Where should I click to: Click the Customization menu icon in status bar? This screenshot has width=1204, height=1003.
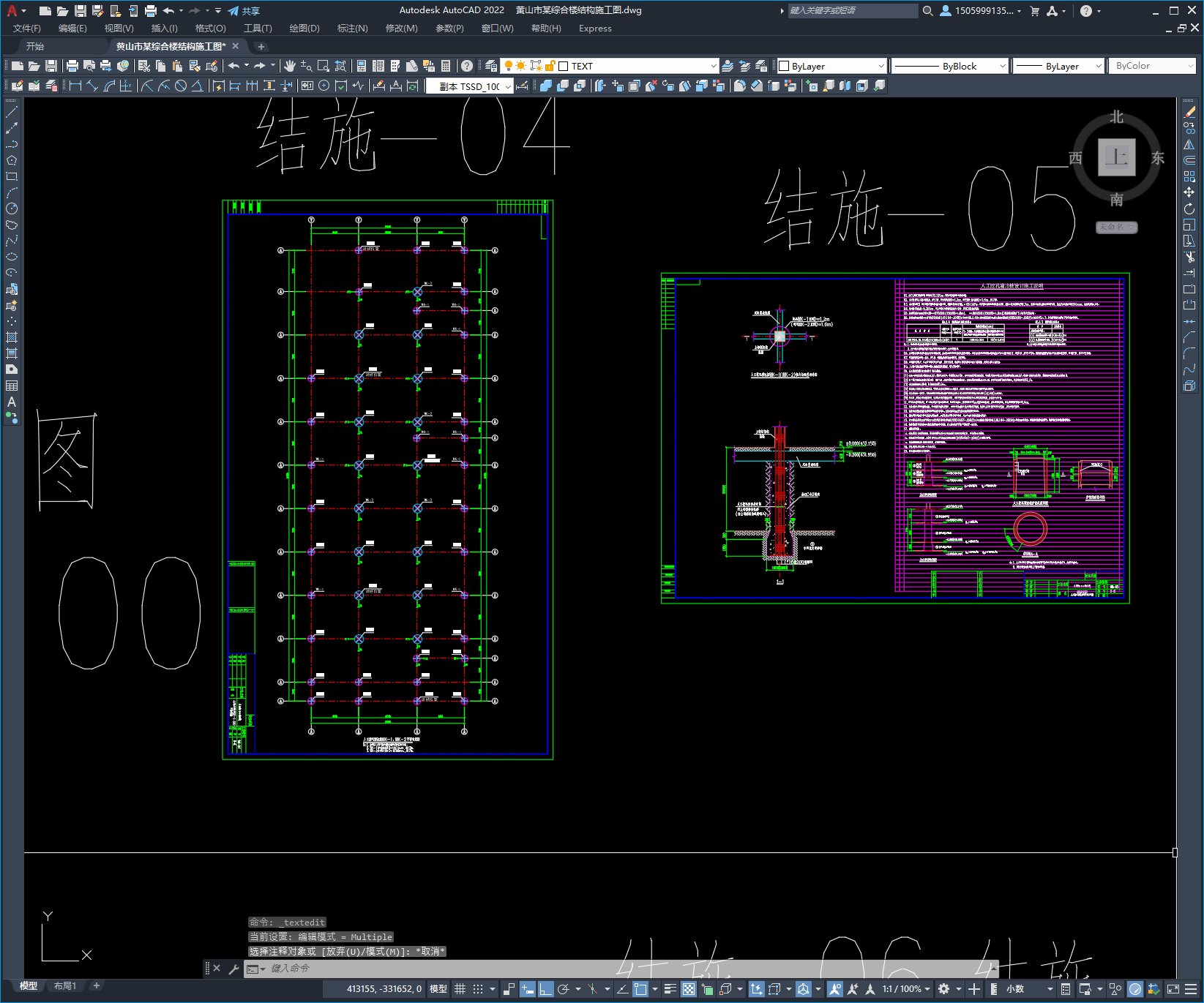coord(1191,989)
